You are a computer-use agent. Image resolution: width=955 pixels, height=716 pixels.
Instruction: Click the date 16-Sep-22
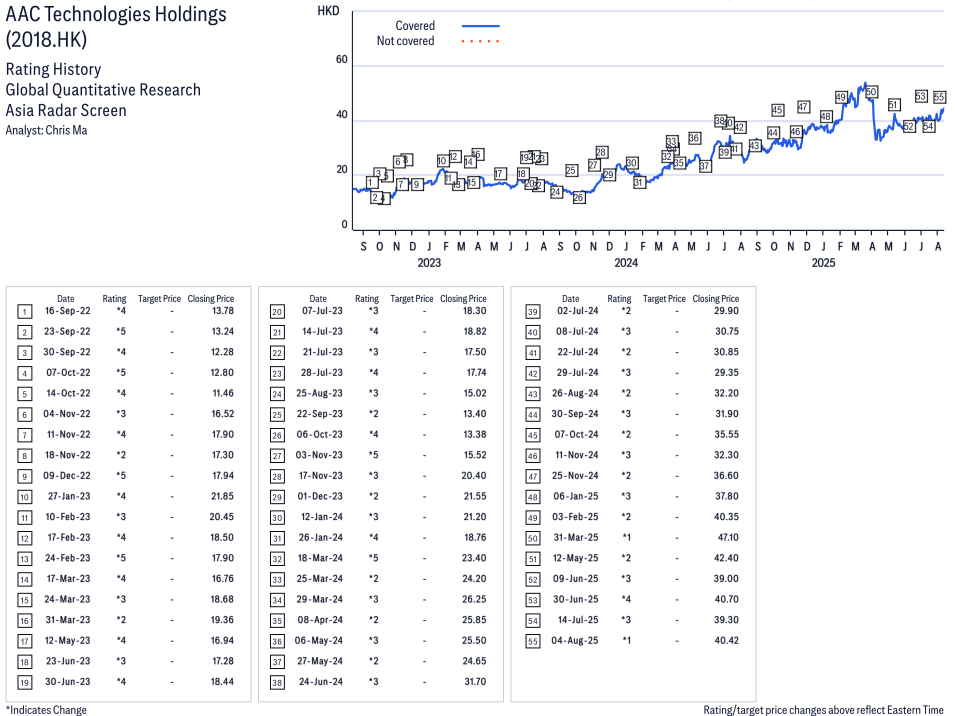click(67, 311)
